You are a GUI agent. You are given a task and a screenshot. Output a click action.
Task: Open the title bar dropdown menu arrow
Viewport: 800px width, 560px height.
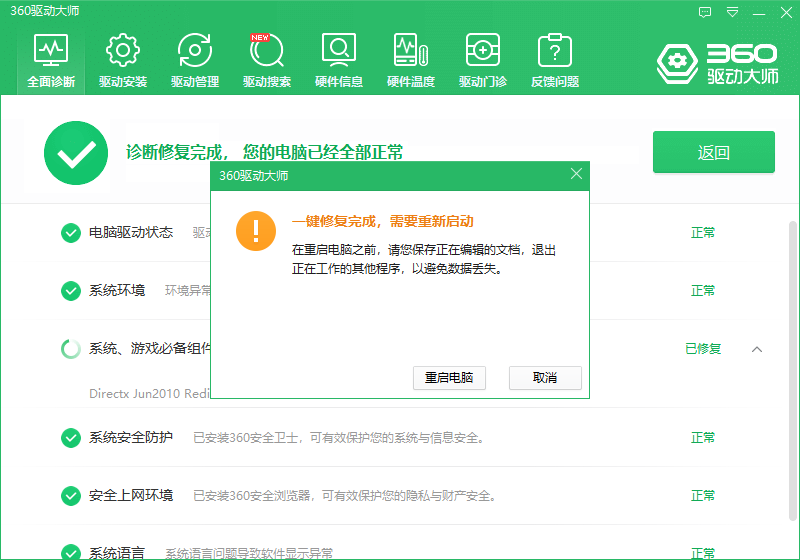(733, 12)
